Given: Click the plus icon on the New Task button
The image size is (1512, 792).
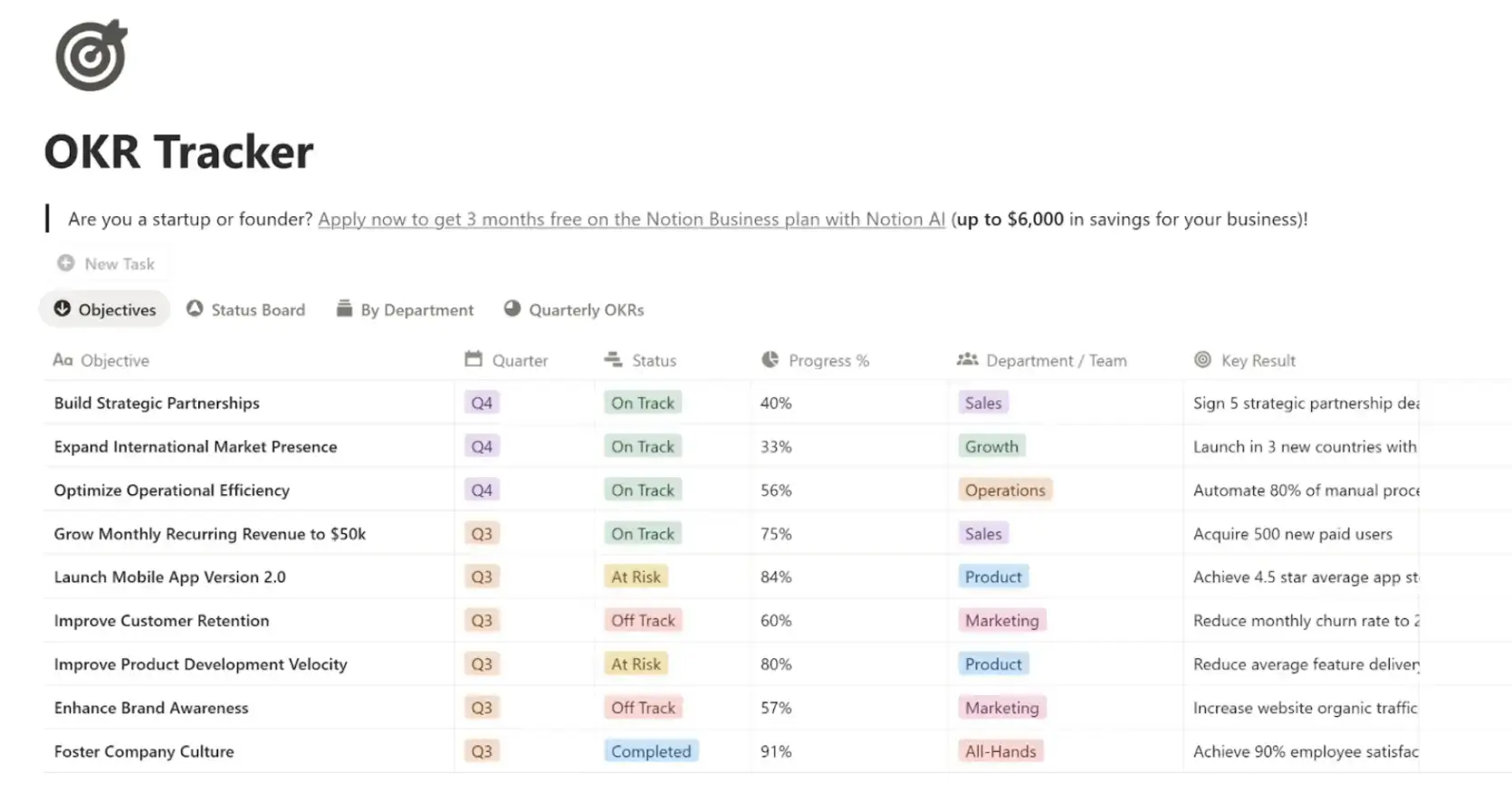Looking at the screenshot, I should coord(66,262).
